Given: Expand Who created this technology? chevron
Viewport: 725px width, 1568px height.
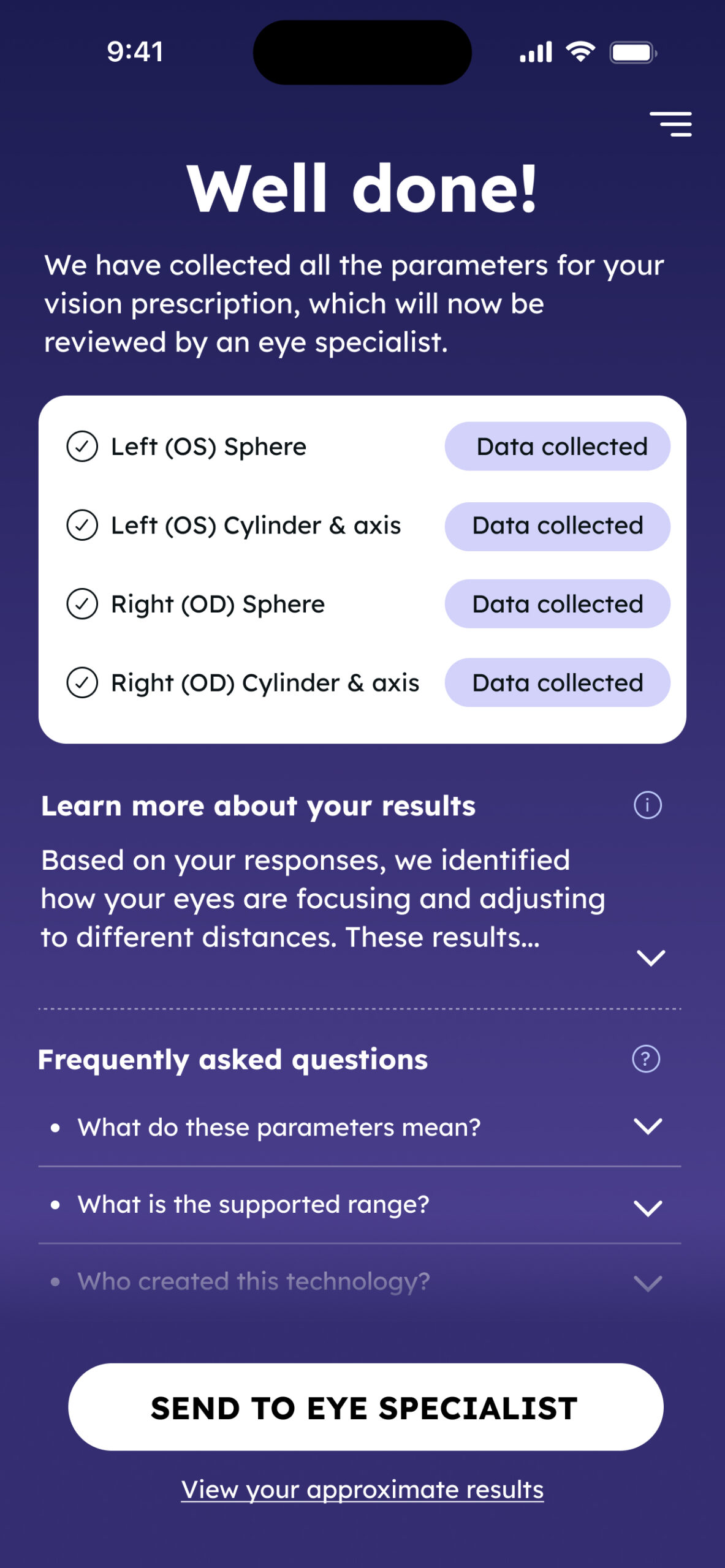Looking at the screenshot, I should (648, 1283).
